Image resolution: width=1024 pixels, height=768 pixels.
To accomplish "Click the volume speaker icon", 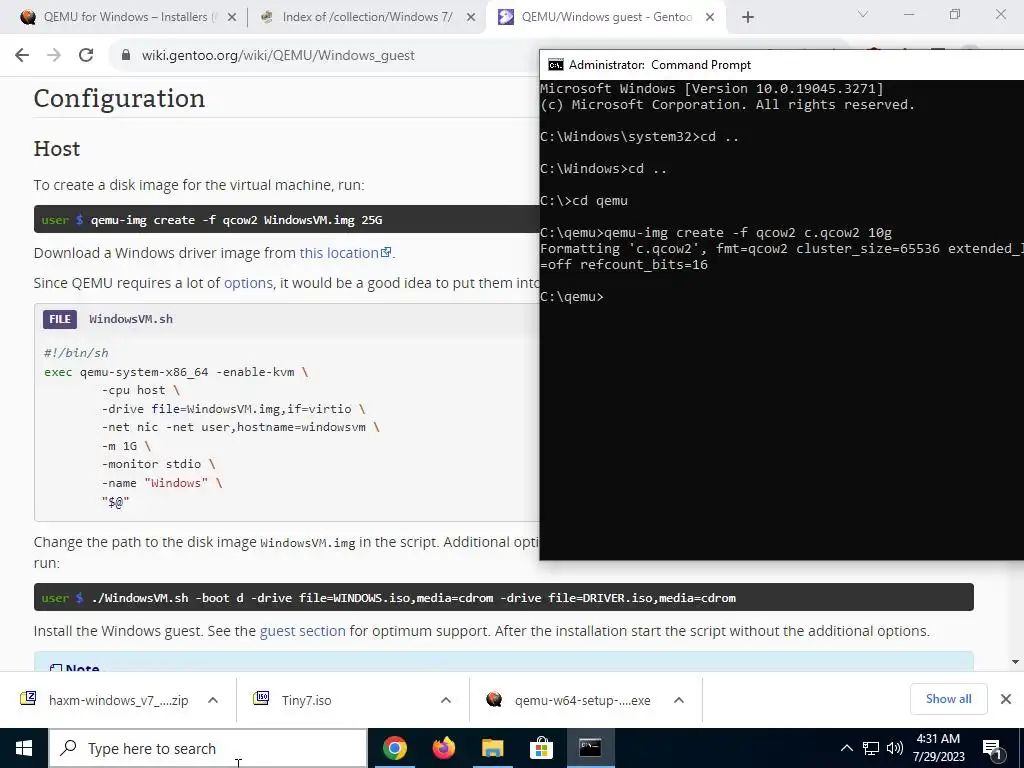I will point(895,748).
